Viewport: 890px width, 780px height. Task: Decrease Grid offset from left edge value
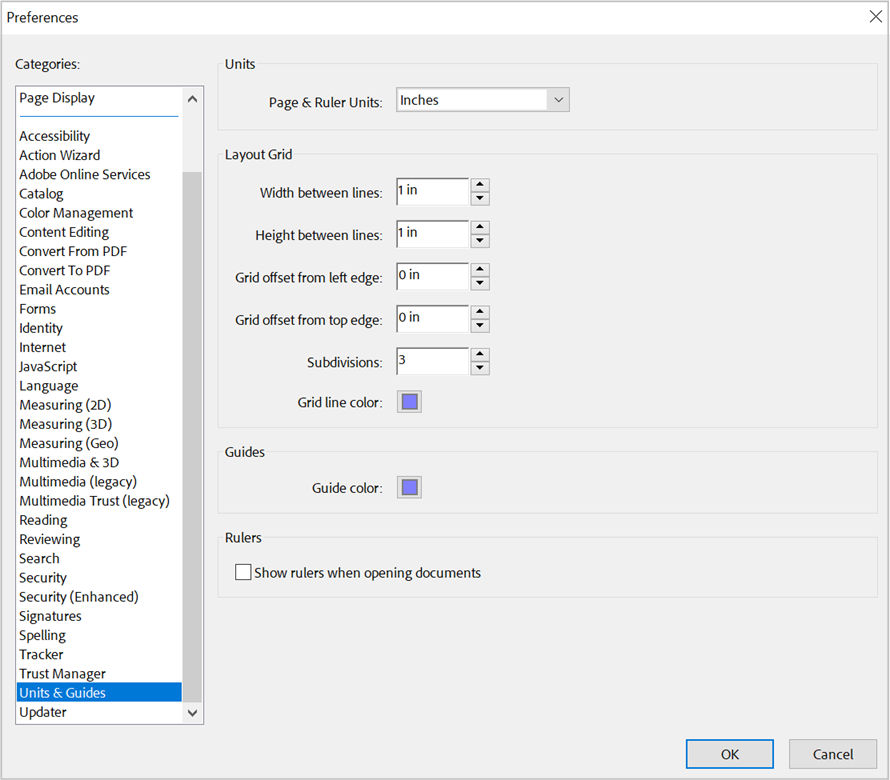point(480,283)
